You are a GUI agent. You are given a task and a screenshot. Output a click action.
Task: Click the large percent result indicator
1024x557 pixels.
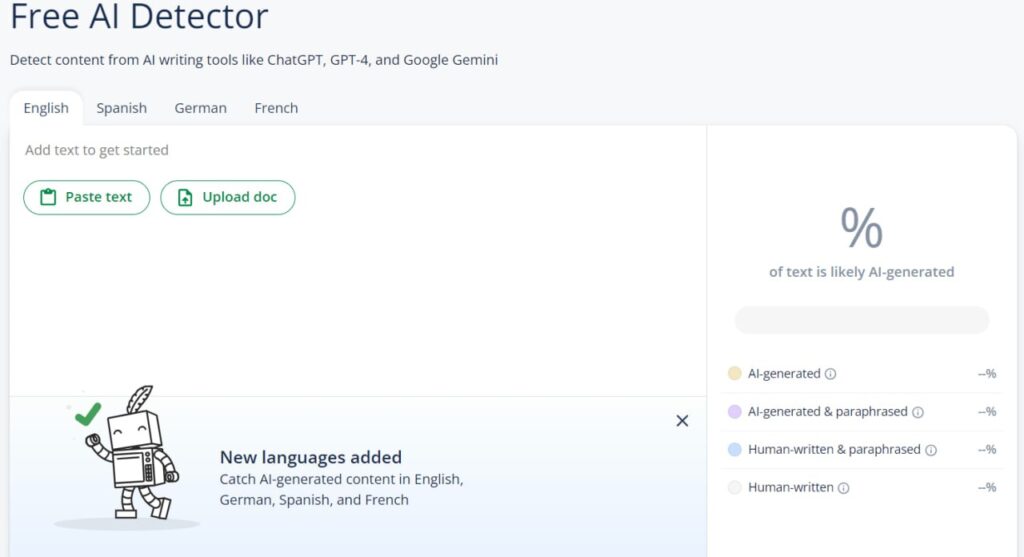861,228
